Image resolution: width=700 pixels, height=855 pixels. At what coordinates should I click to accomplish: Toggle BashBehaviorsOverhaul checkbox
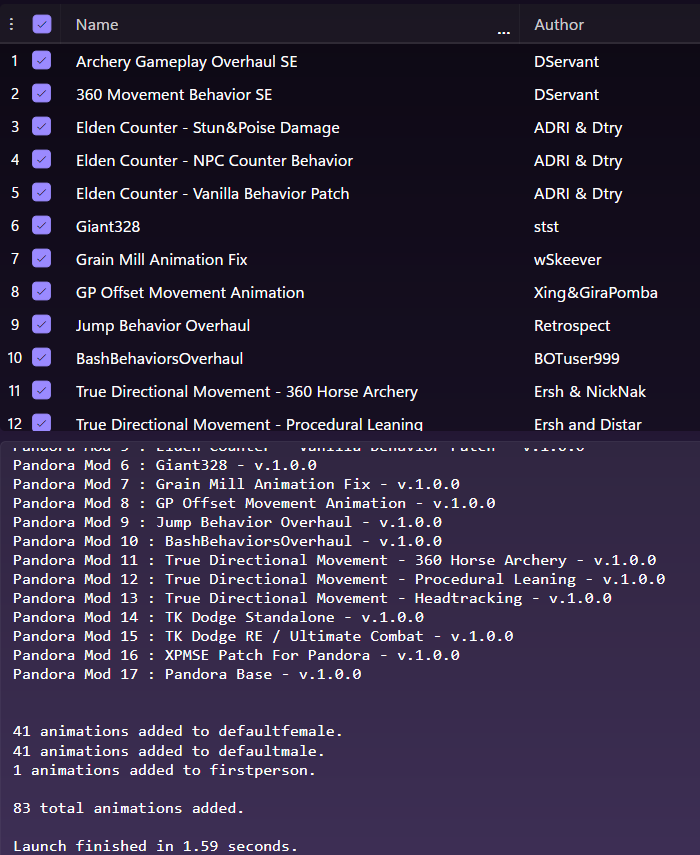click(x=42, y=358)
